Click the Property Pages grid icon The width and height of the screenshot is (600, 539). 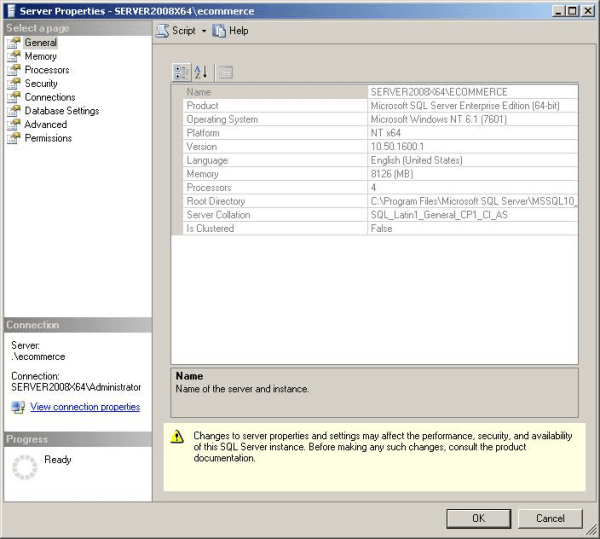(226, 72)
